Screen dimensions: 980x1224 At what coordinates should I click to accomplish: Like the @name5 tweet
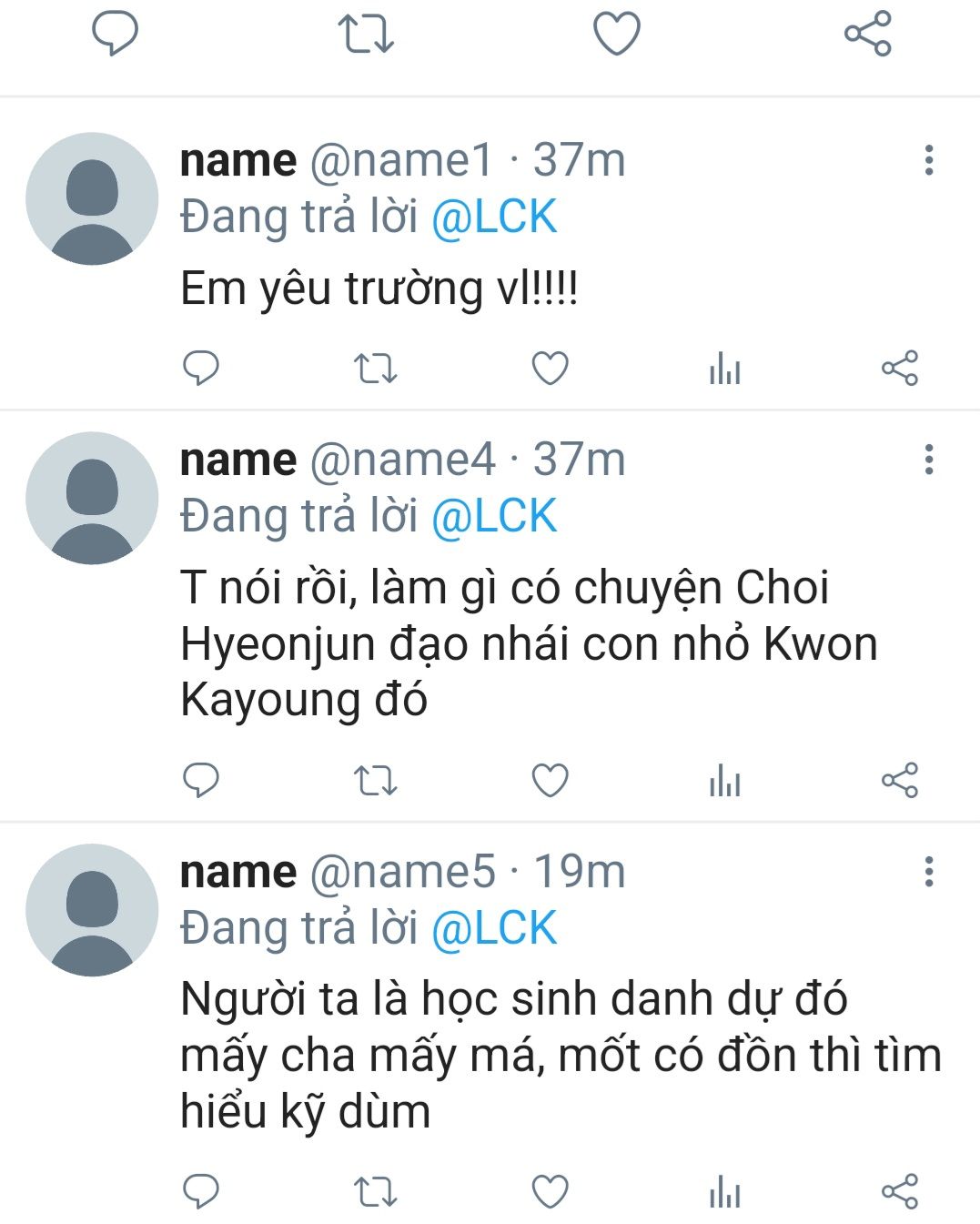point(550,1191)
